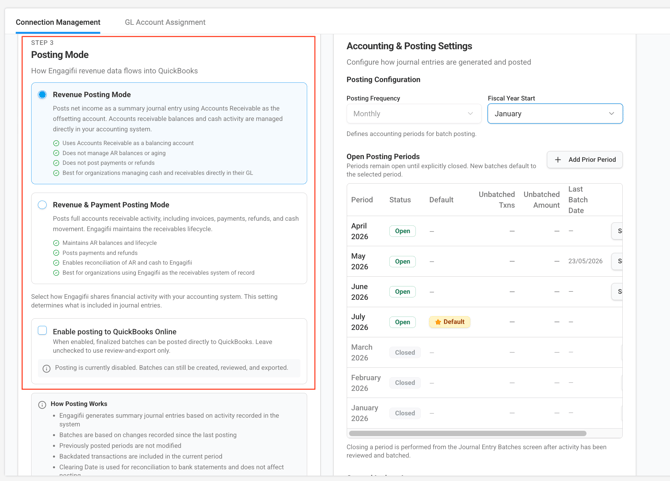Click the horizontal scrollbar under periods table
670x481 pixels.
(x=467, y=434)
